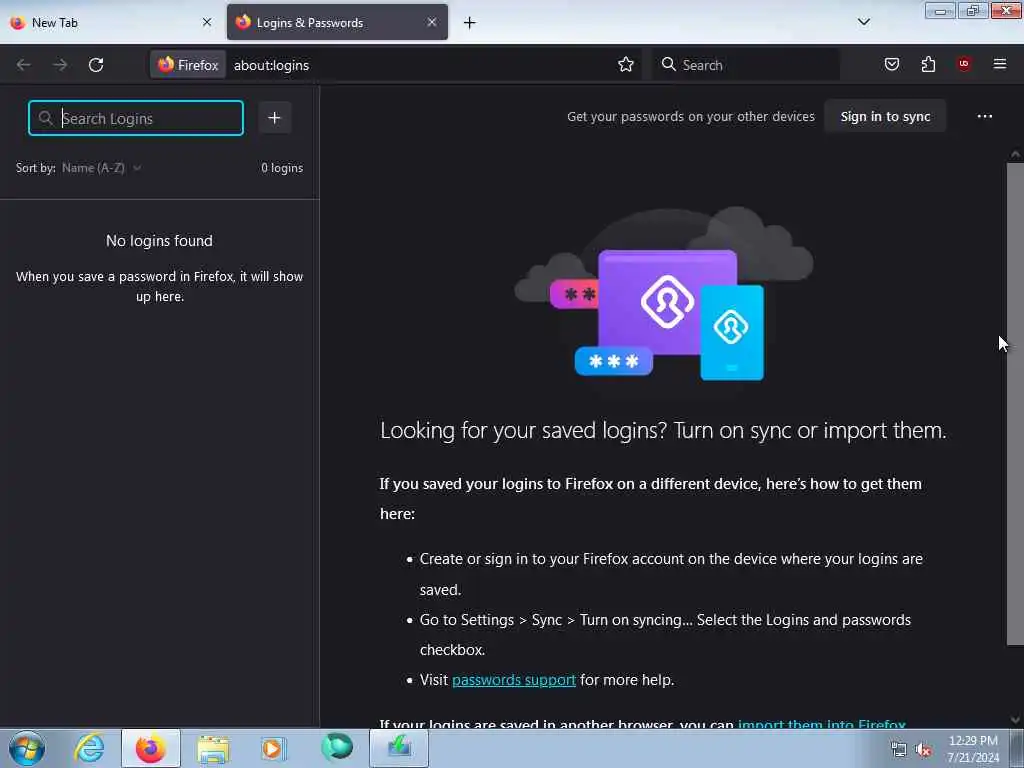Click the scrollbar down arrow
The height and width of the screenshot is (768, 1024).
(1015, 720)
